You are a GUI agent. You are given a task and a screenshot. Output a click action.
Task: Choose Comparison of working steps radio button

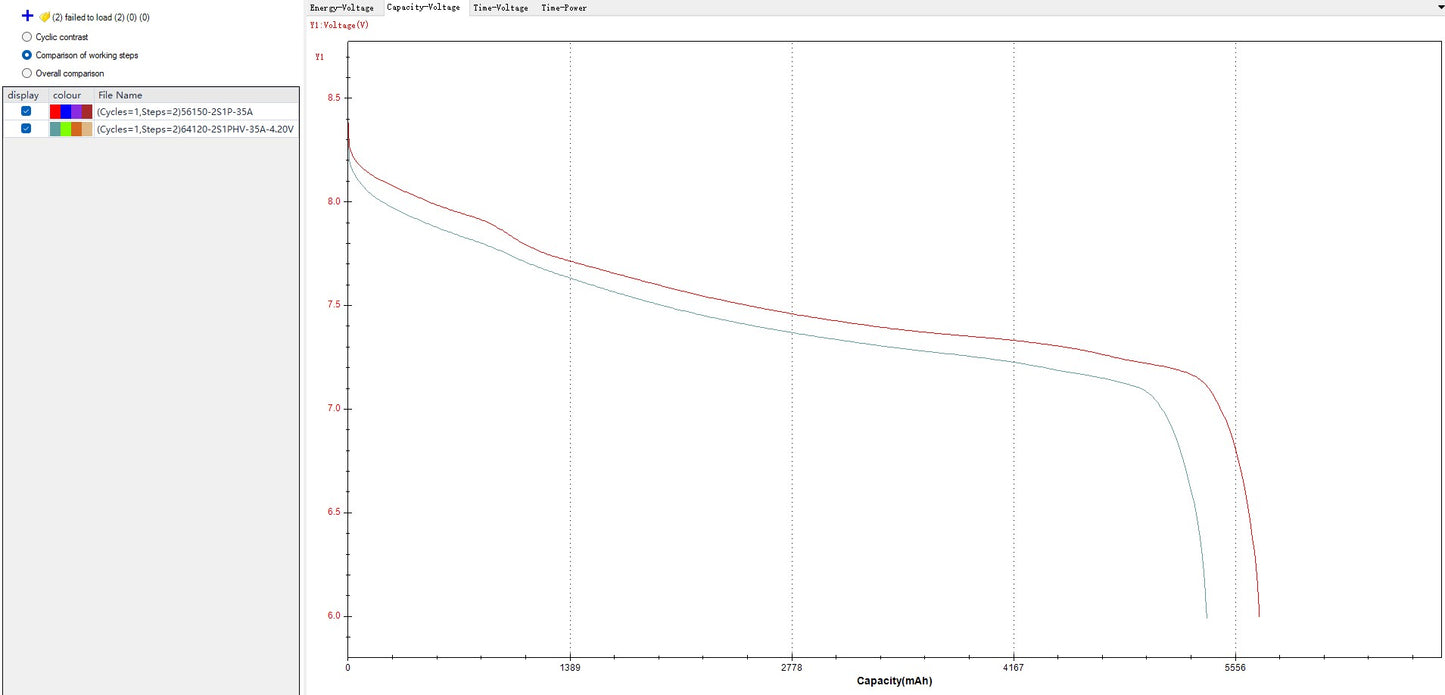27,55
